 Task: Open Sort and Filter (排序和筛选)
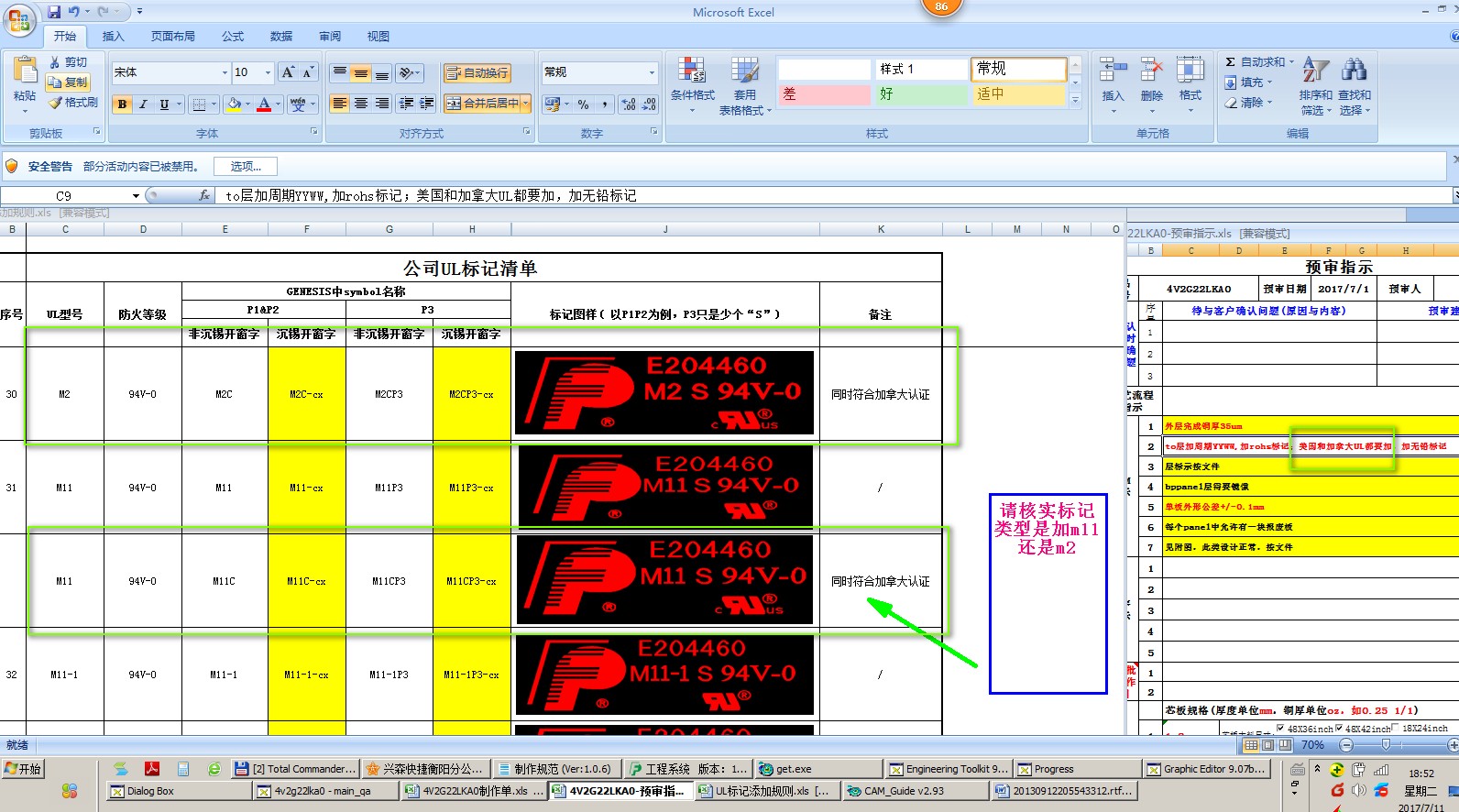tap(1316, 86)
